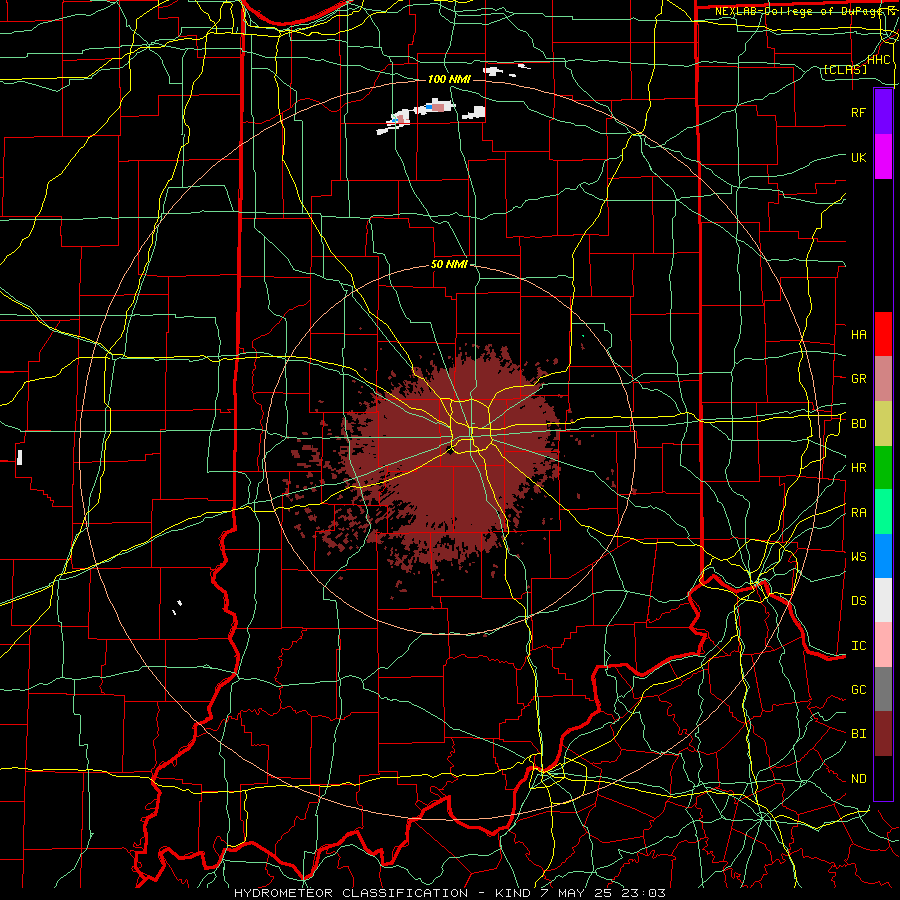This screenshot has height=900, width=900.
Task: Click the ND legend label
Action: point(858,779)
